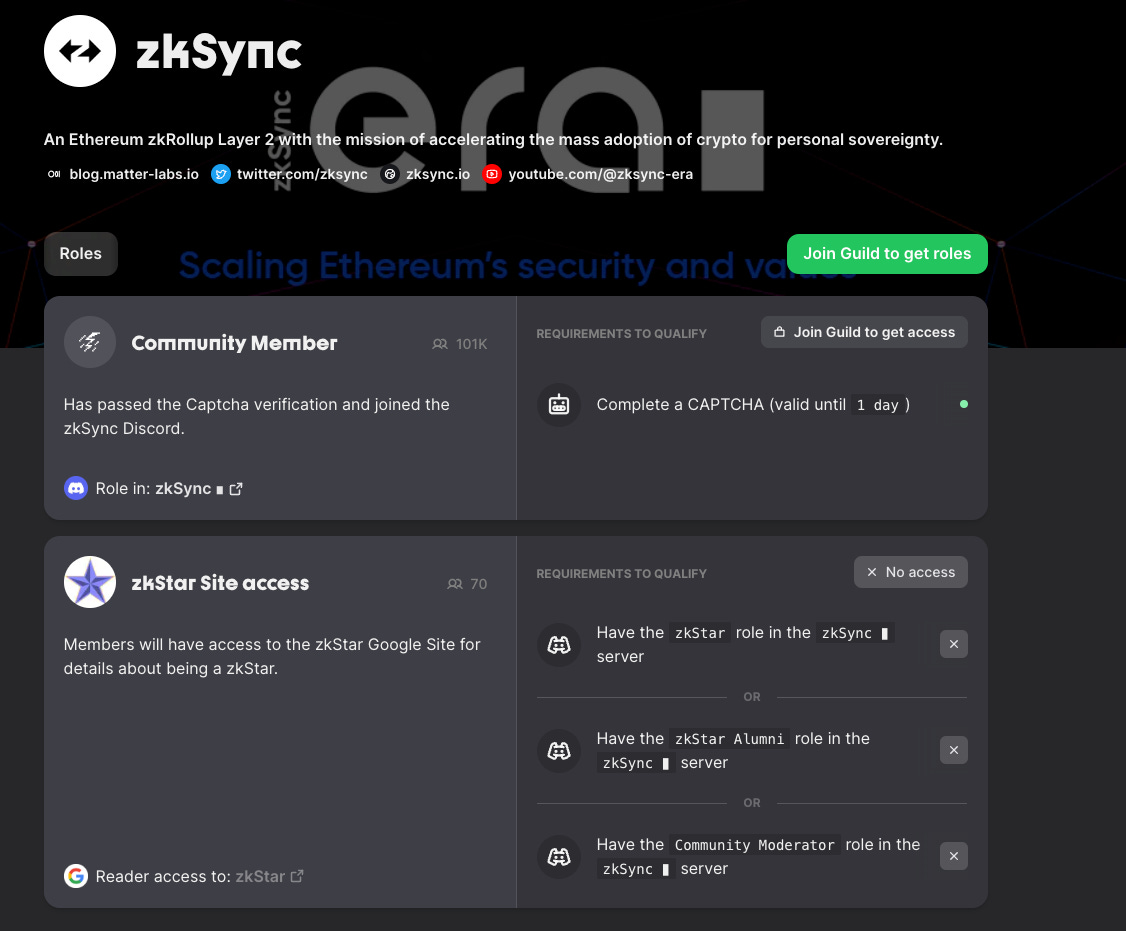Image resolution: width=1126 pixels, height=931 pixels.
Task: Click the Community Member role icon
Action: point(90,342)
